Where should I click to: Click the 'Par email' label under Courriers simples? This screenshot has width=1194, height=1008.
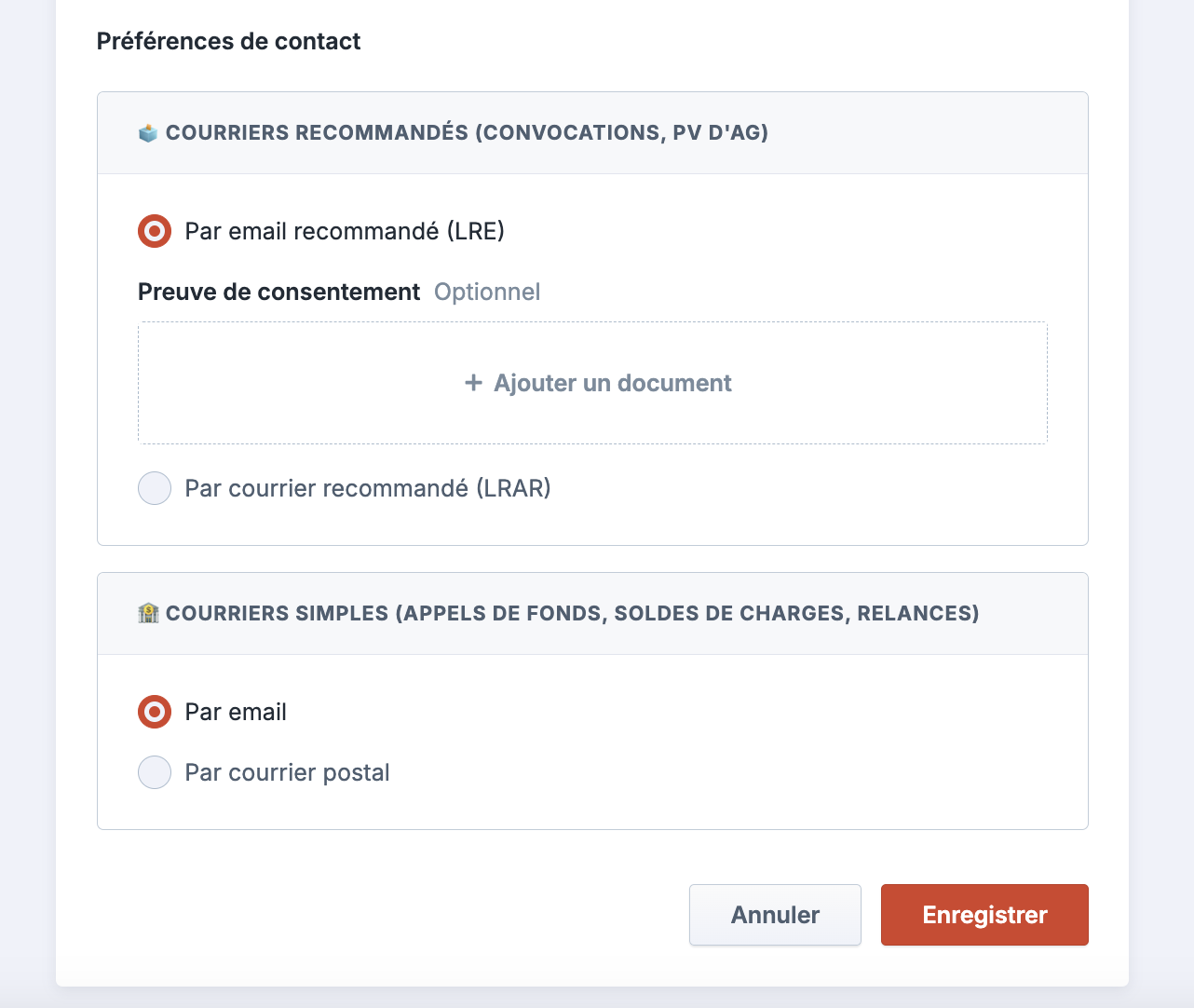click(236, 712)
